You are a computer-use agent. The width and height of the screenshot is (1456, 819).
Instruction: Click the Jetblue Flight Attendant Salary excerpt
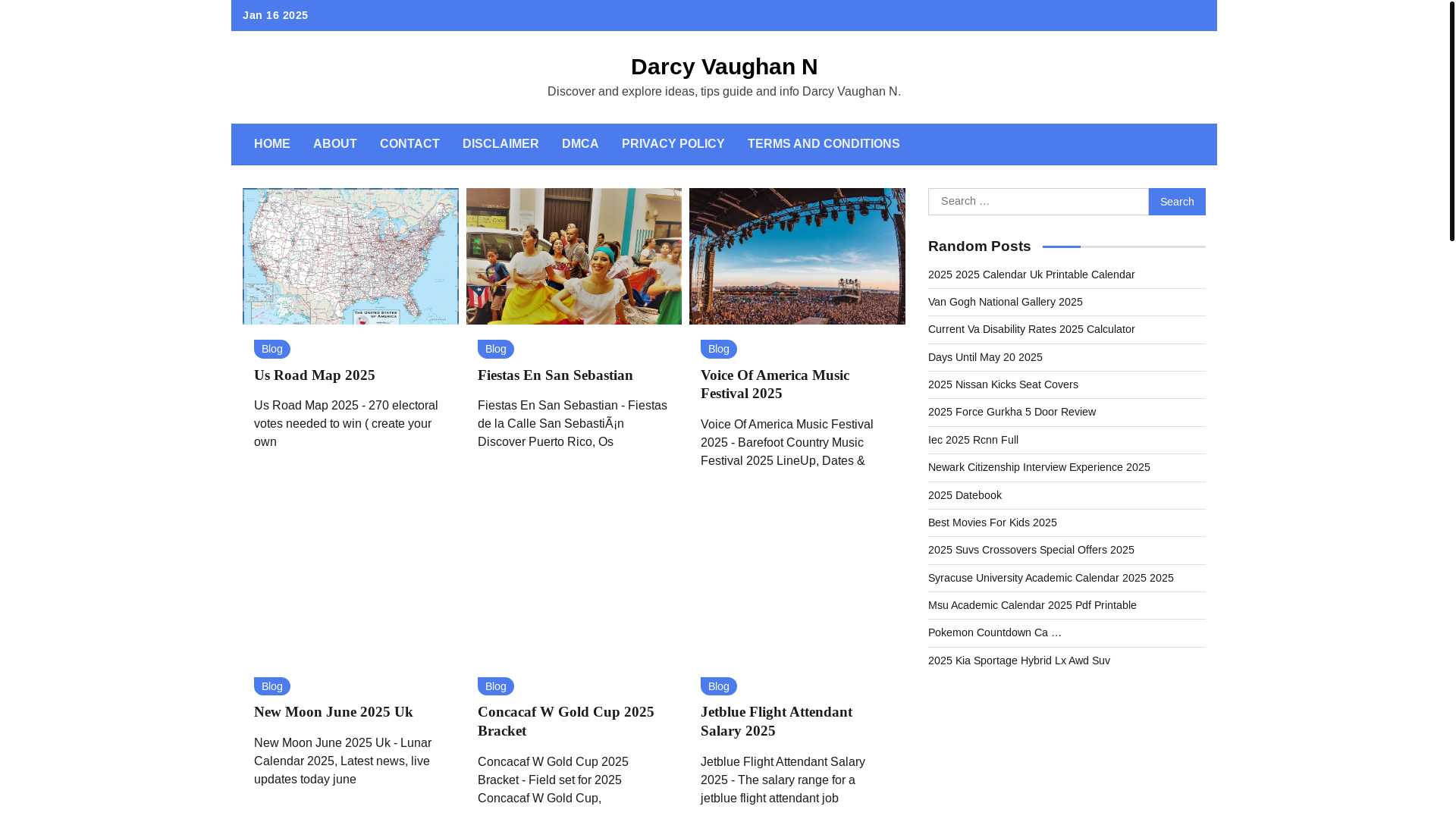(x=783, y=780)
